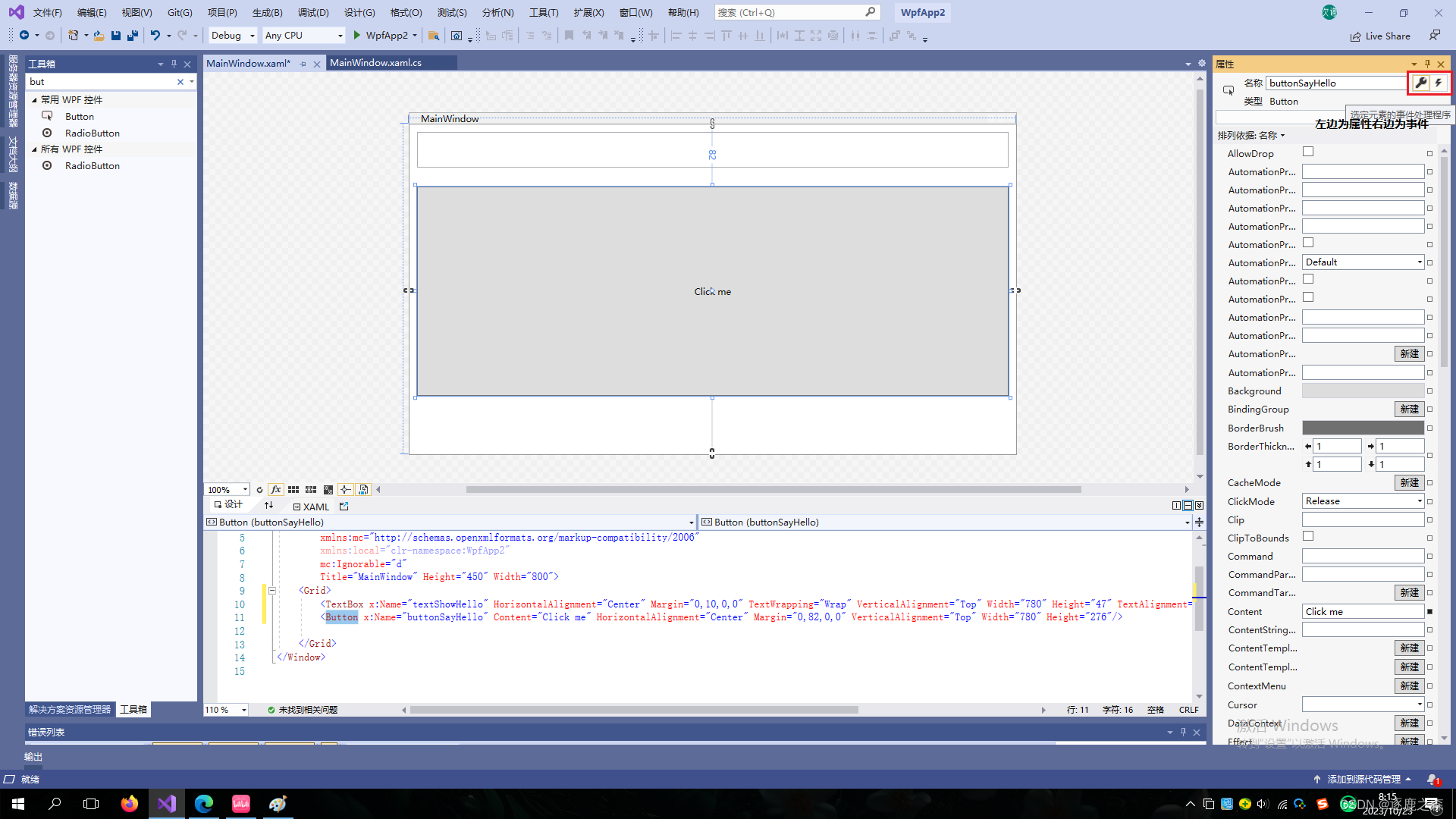Show event handlers with lightning icon
The width and height of the screenshot is (1456, 819).
tap(1439, 83)
